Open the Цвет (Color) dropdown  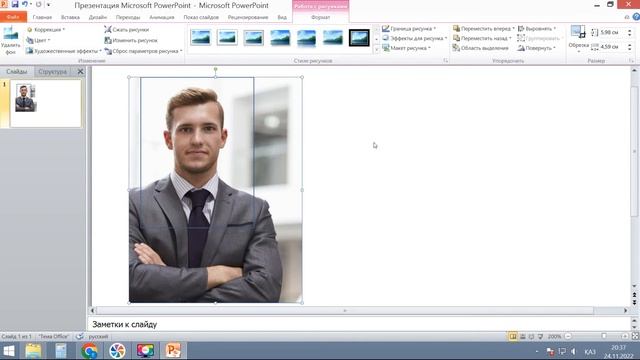click(x=38, y=40)
